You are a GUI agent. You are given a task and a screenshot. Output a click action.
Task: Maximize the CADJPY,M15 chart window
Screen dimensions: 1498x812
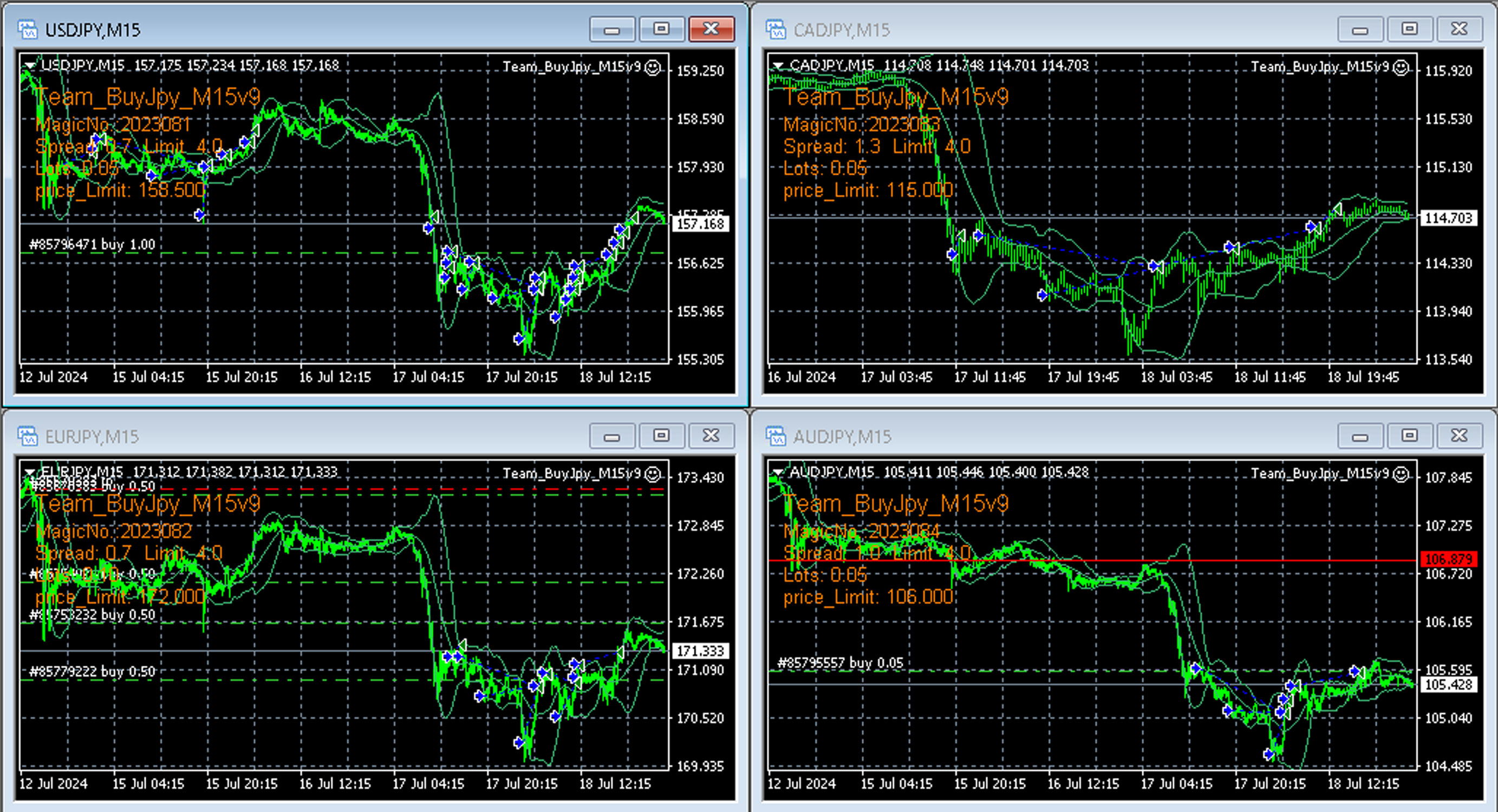[1410, 29]
